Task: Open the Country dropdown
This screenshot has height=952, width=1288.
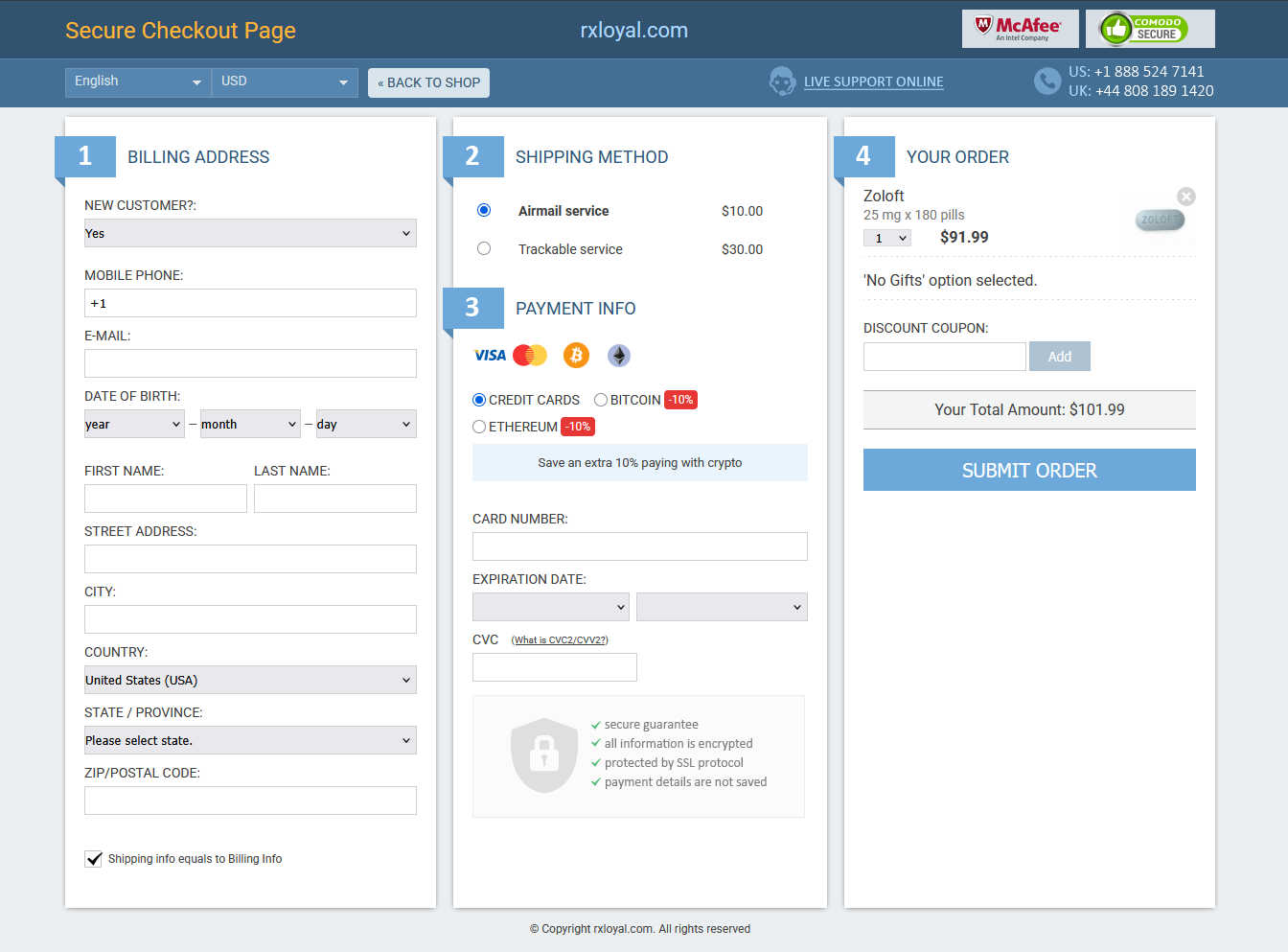Action: coord(250,680)
